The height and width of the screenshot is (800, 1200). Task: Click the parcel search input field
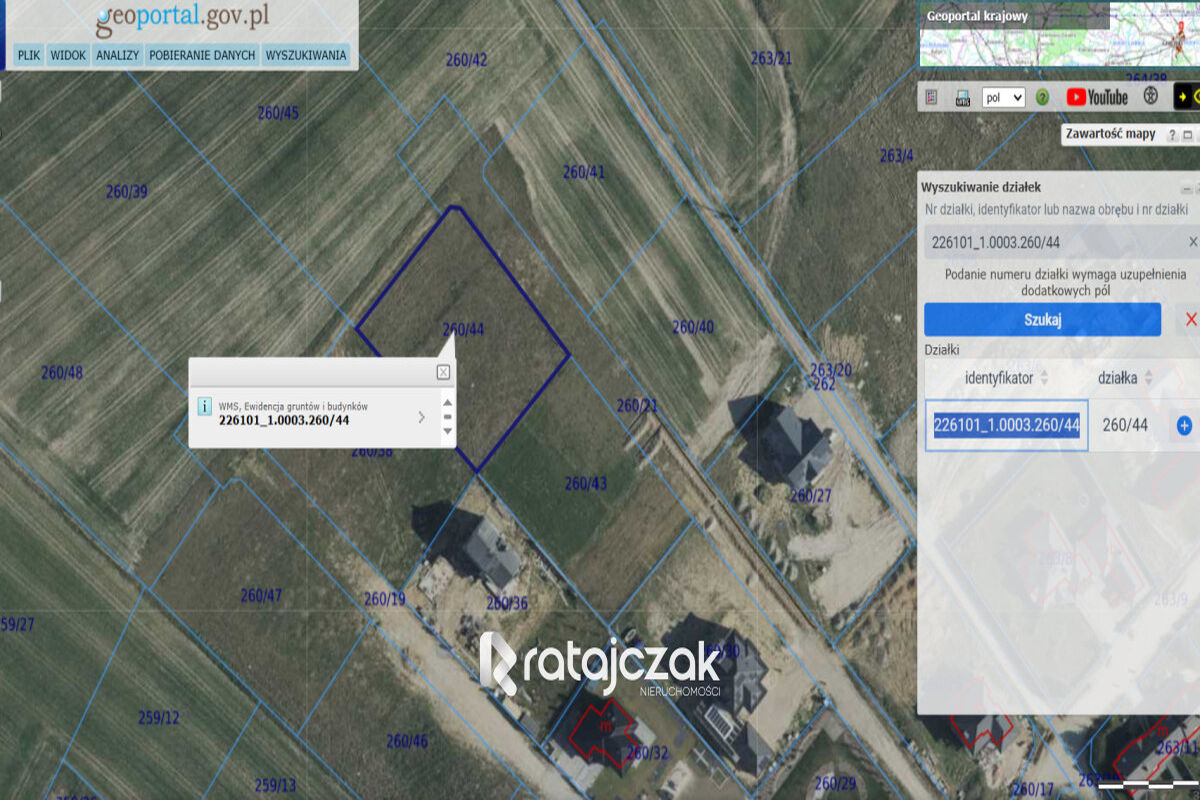point(1060,242)
